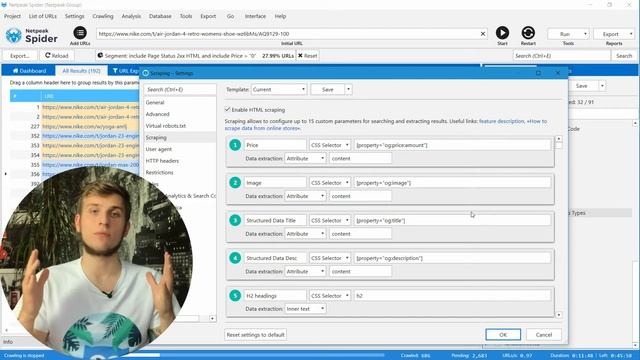640x360 pixels.
Task: Select User agent settings section
Action: click(x=159, y=149)
